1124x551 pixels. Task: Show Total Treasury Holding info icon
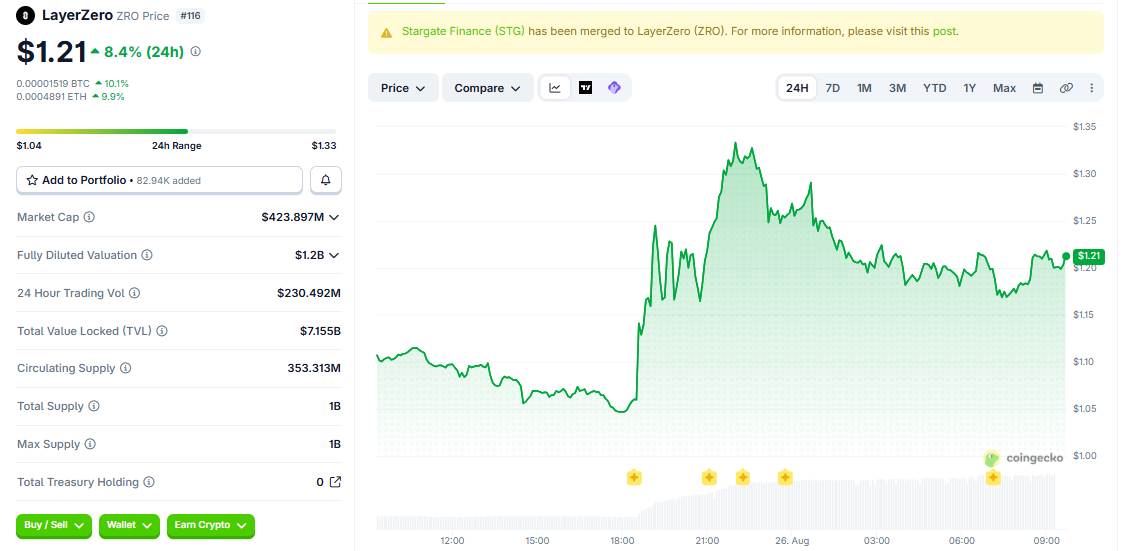[x=148, y=482]
